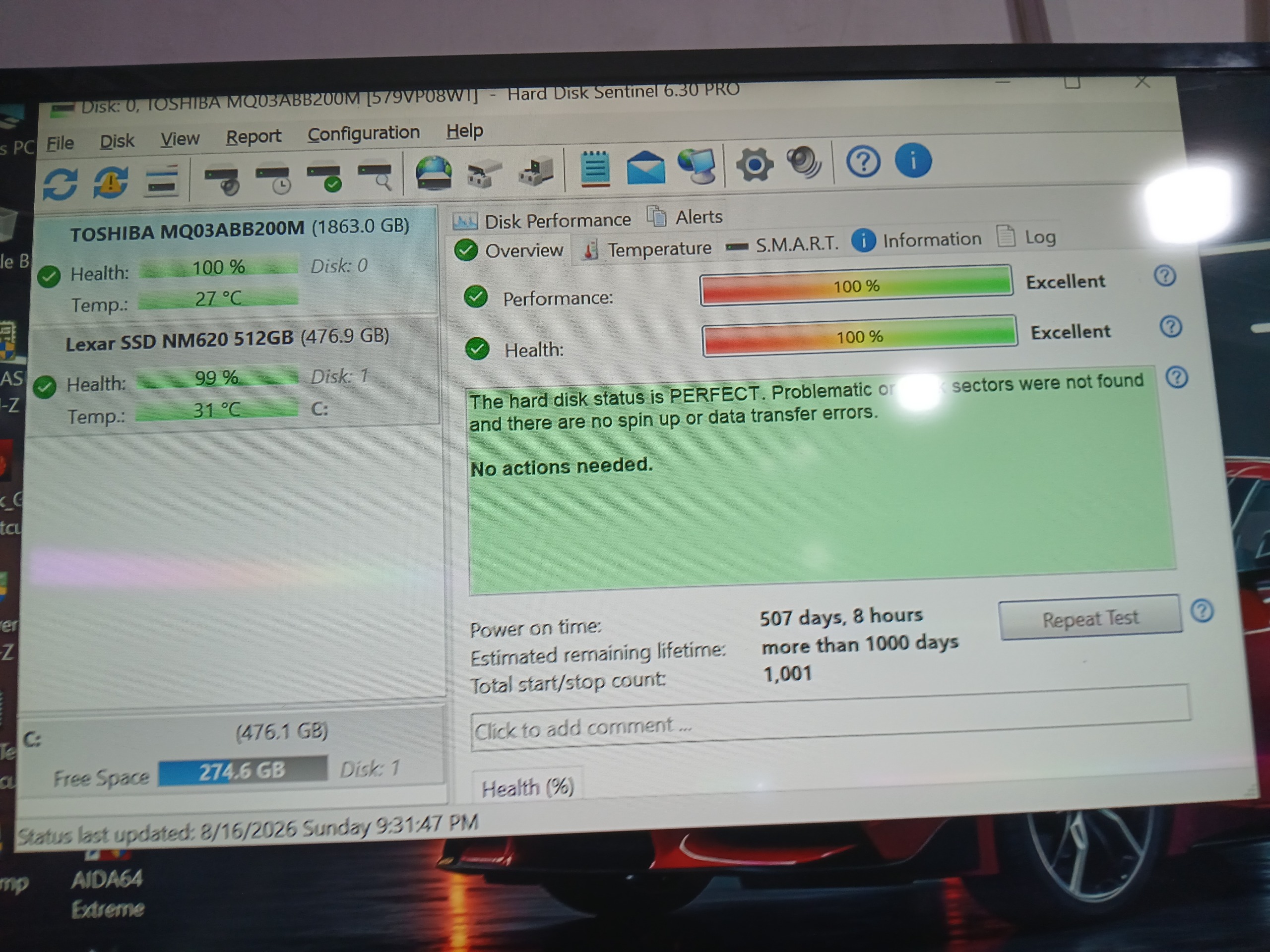This screenshot has height=952, width=1270.
Task: Open the File menu
Action: tap(60, 143)
